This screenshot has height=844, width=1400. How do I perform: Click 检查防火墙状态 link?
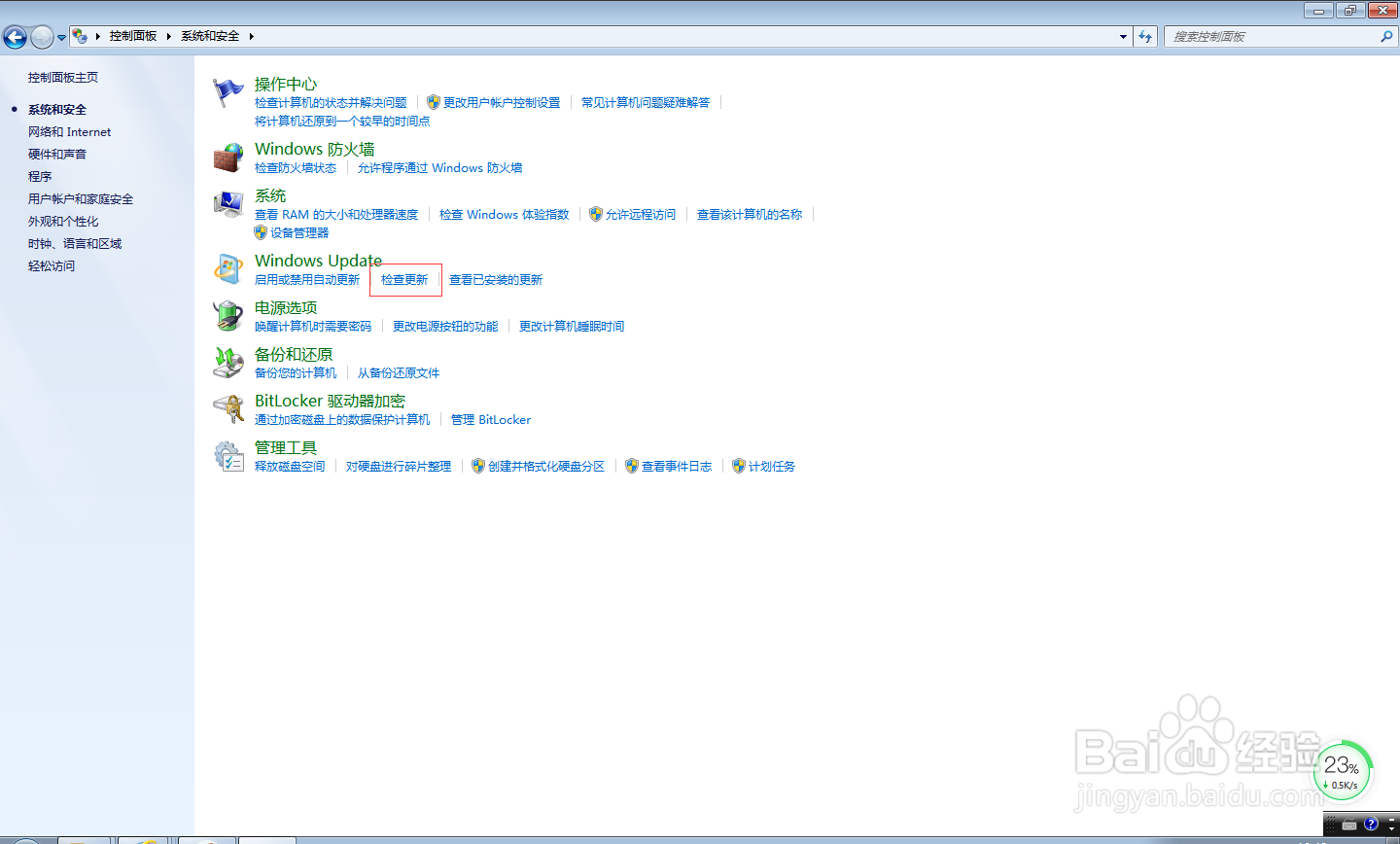click(296, 167)
